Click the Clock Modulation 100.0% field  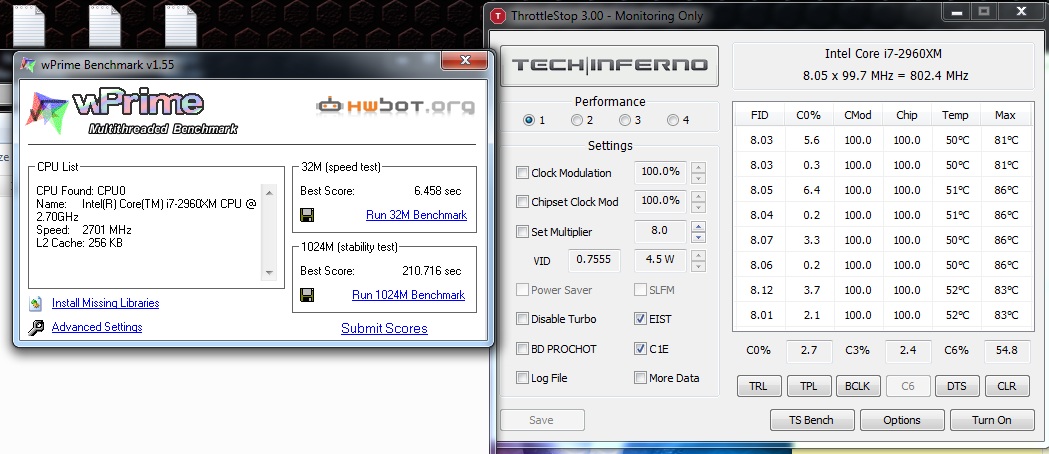click(660, 172)
